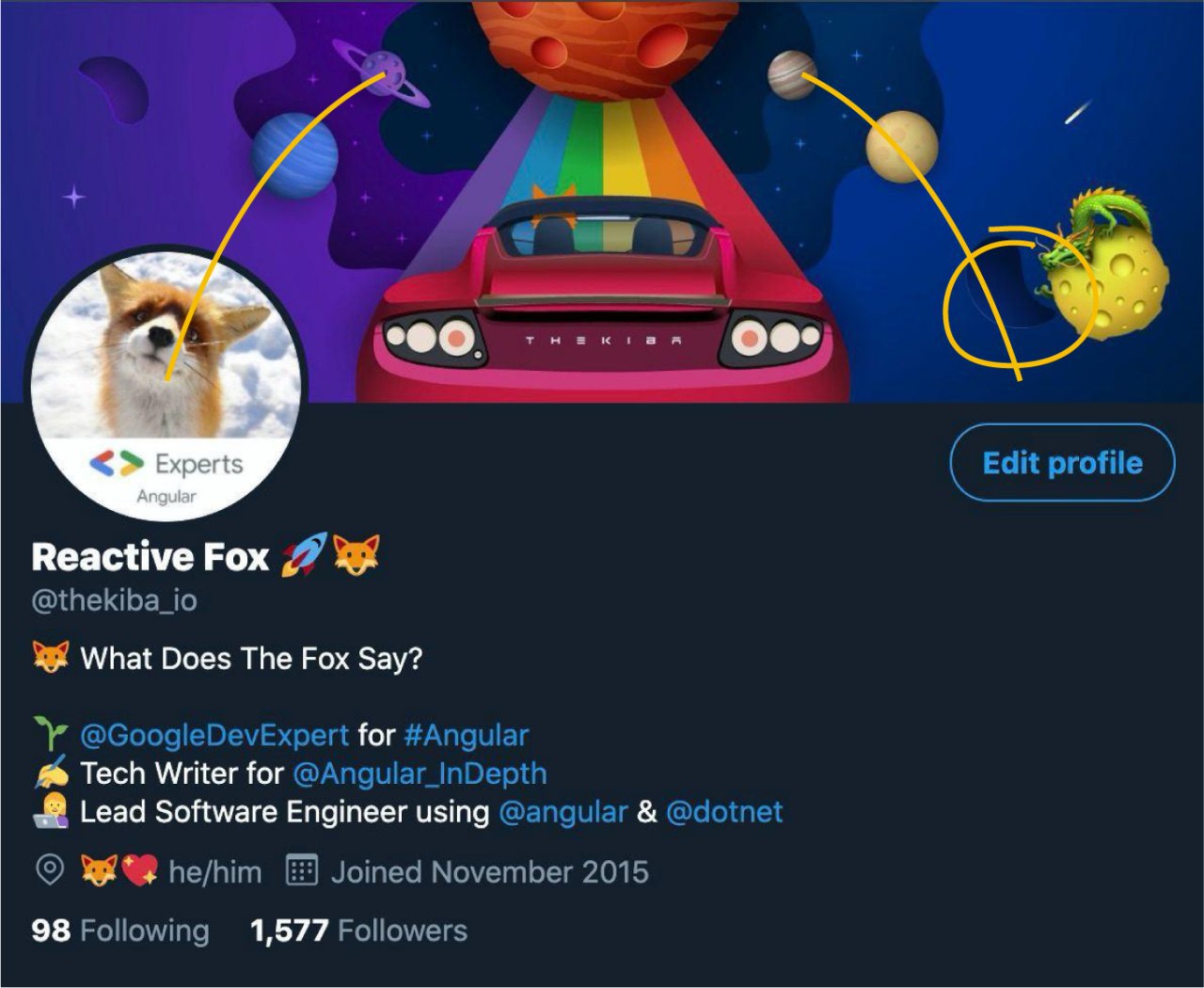Click the fox emoji before What Does
Image resolution: width=1204 pixels, height=988 pixels.
(x=51, y=658)
